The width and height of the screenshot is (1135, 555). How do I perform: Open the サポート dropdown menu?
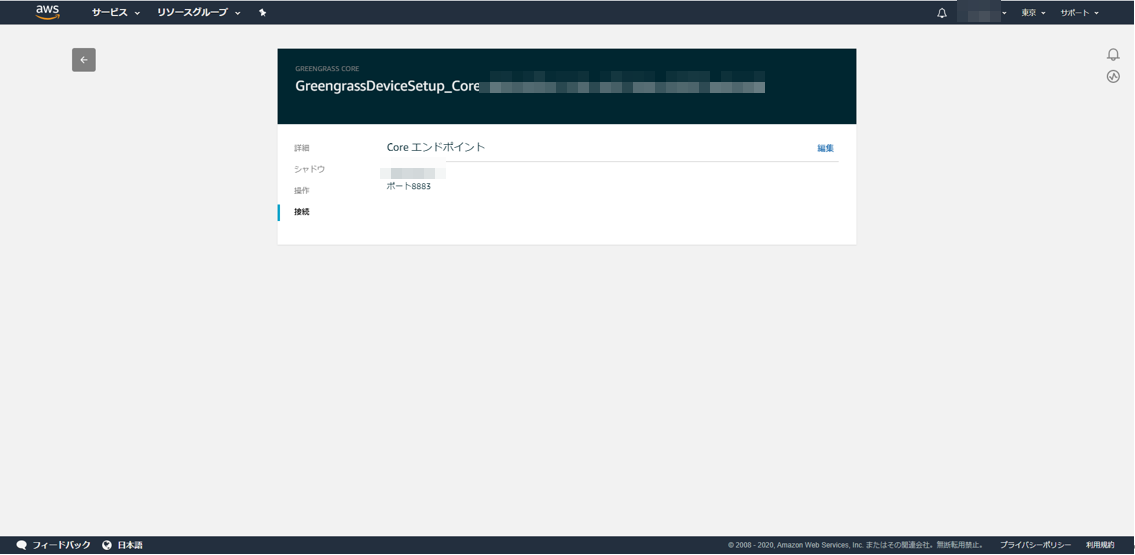point(1079,13)
